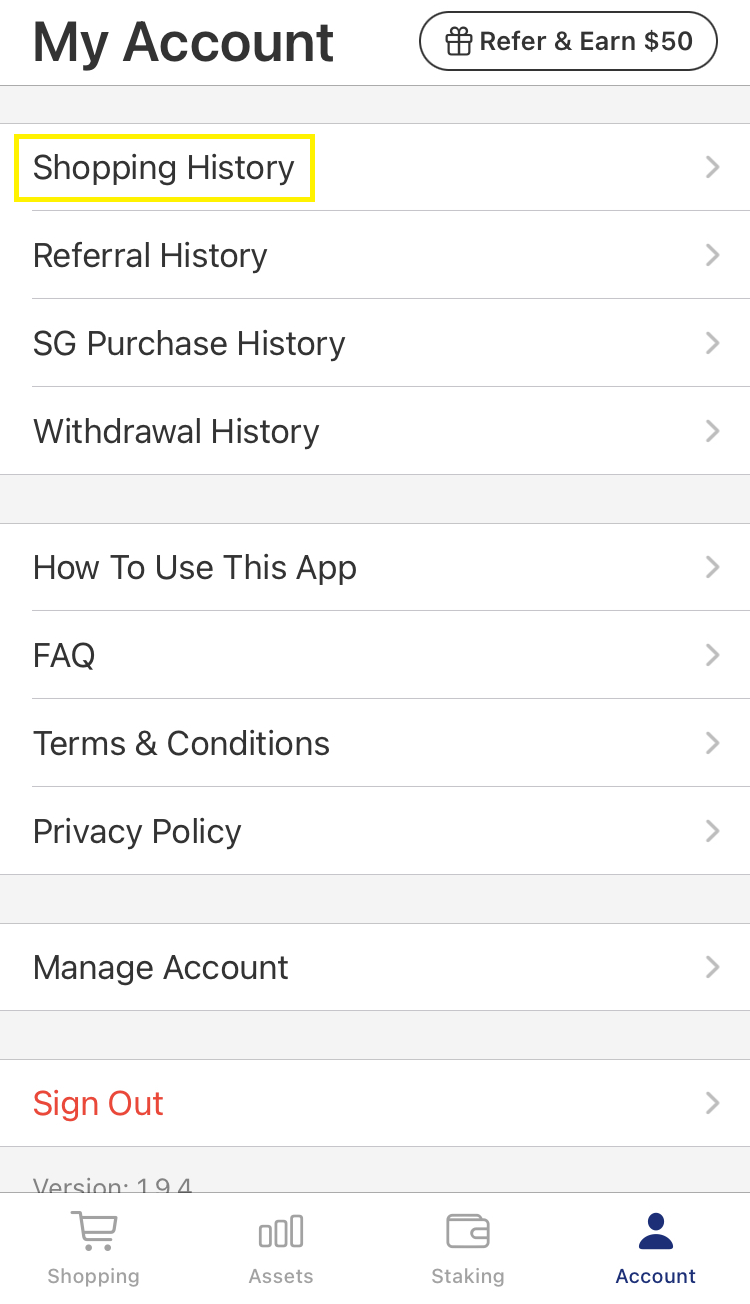Expand Shopping History chevron arrow
This screenshot has height=1304, width=750.
[712, 167]
